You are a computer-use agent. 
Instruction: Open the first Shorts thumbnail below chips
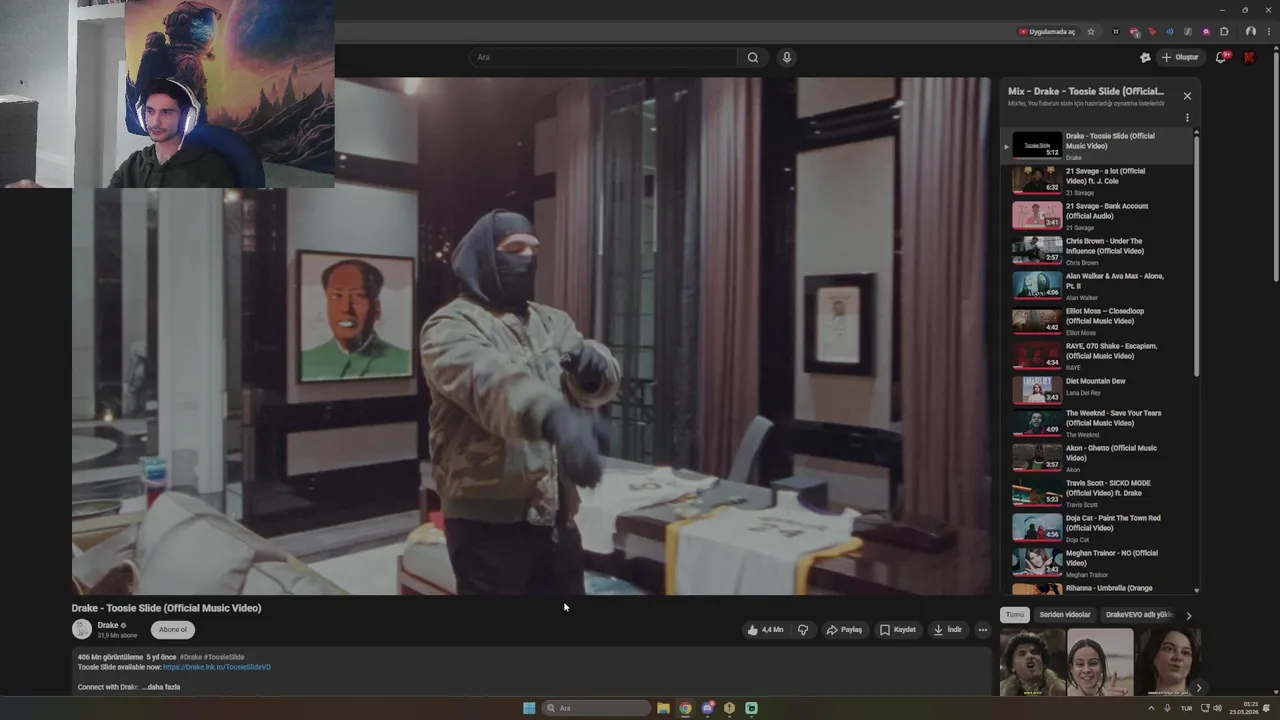coord(1032,662)
